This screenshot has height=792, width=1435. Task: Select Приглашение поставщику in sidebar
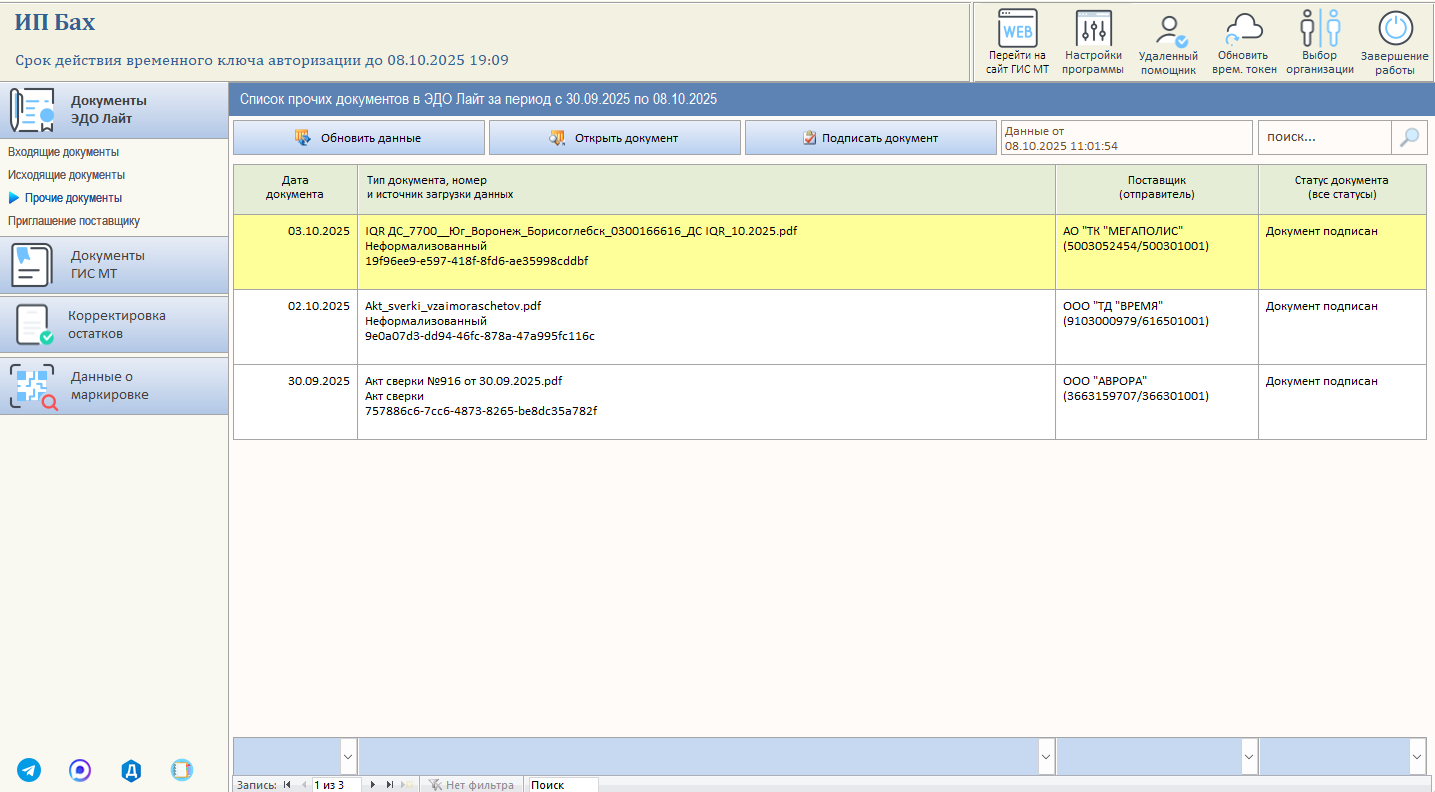click(74, 221)
